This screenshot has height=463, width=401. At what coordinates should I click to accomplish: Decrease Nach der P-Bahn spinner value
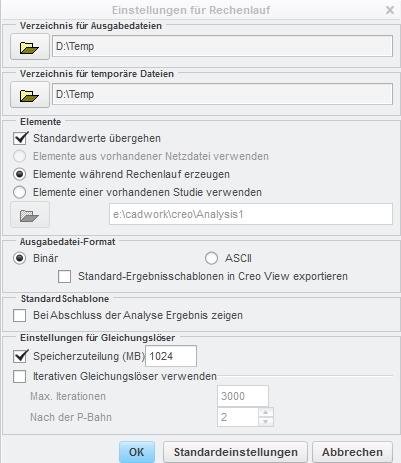pos(266,422)
